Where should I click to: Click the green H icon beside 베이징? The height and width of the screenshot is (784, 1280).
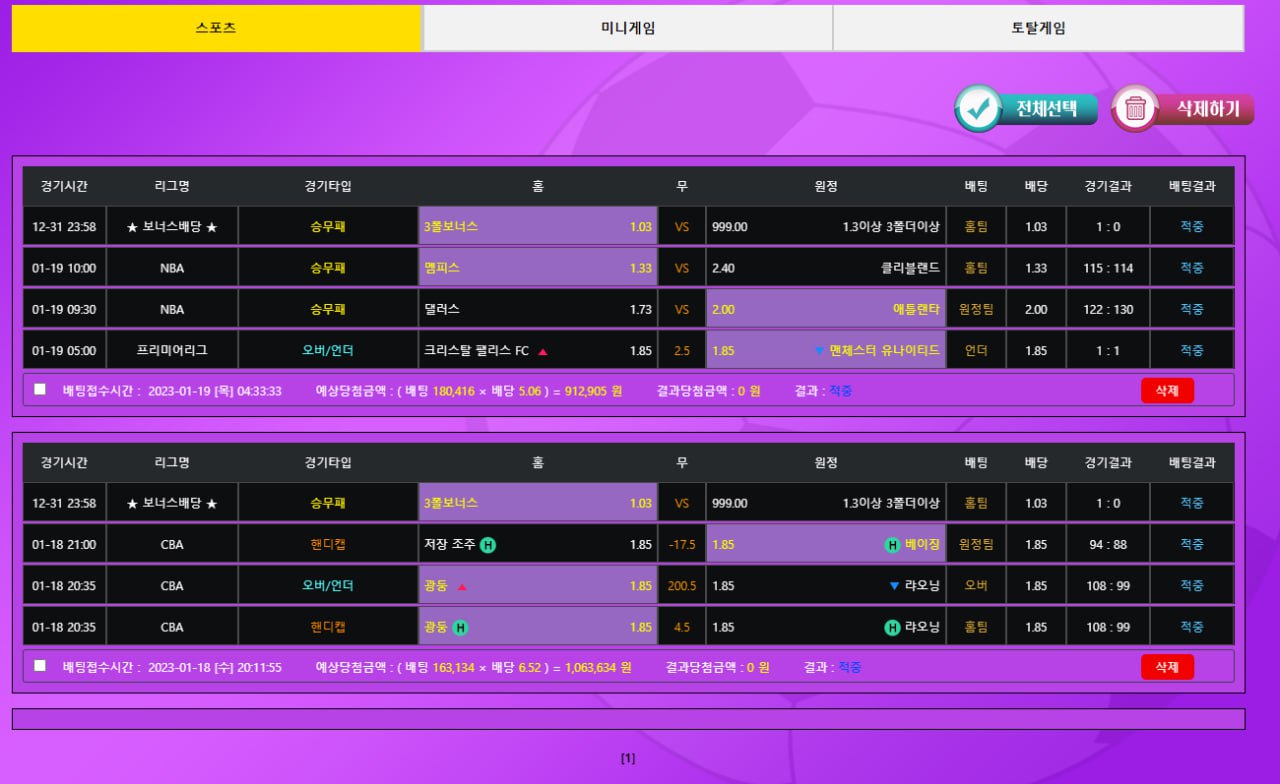click(x=892, y=545)
